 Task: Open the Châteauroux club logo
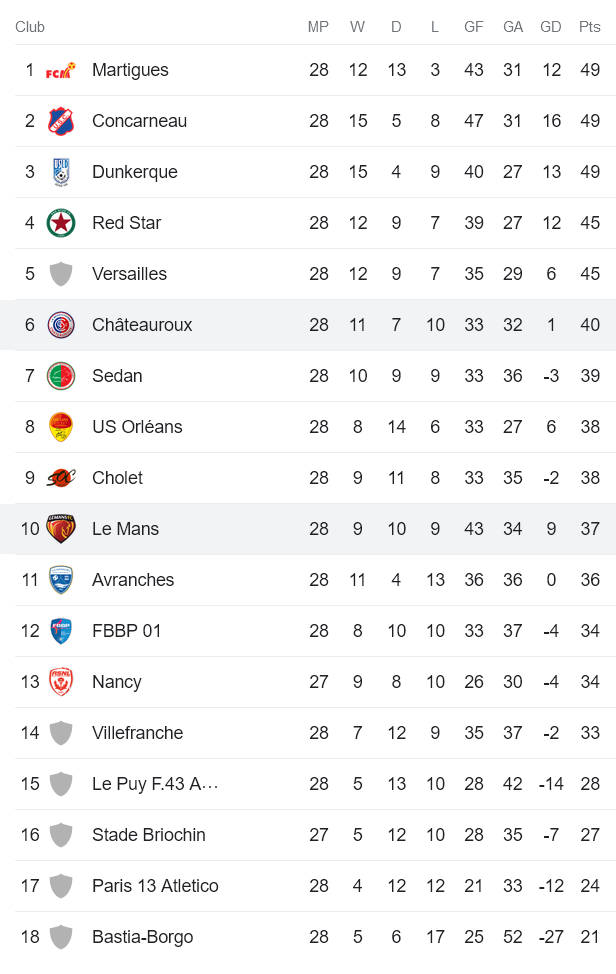61,325
